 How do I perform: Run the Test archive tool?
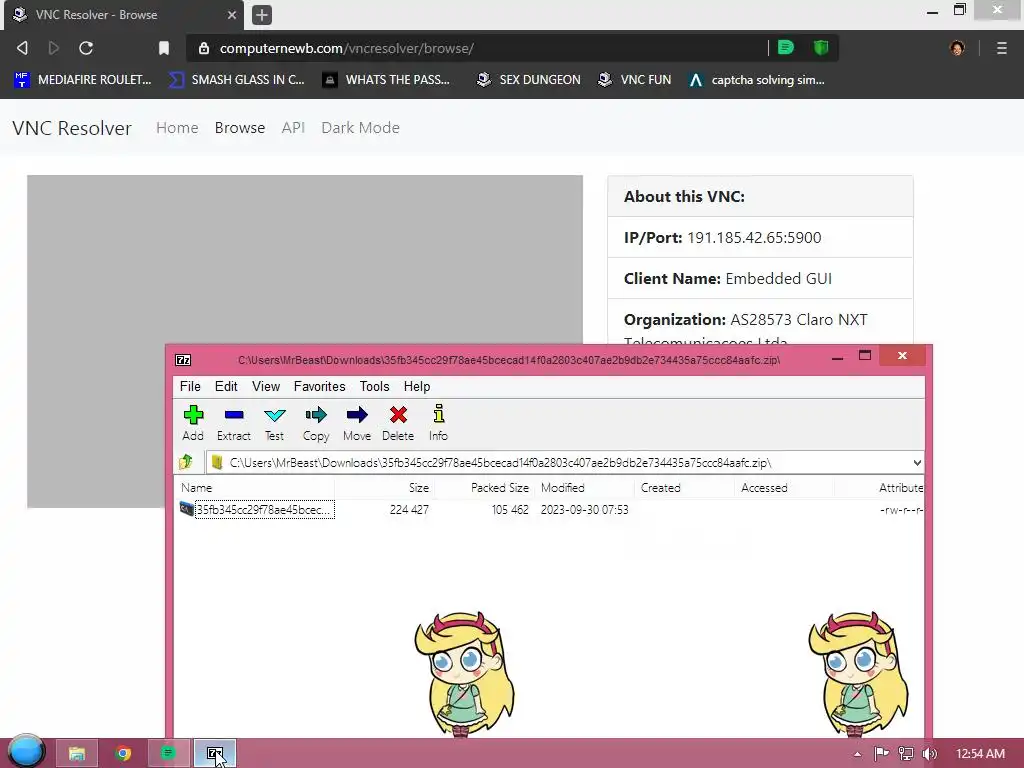tap(274, 423)
